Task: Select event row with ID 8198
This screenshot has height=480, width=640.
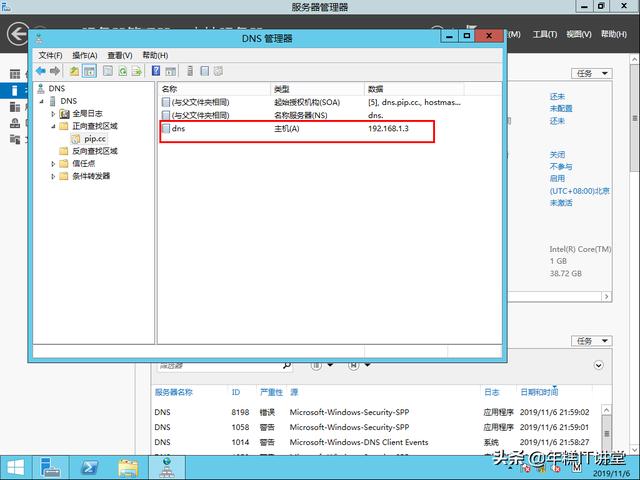Action: [378, 412]
